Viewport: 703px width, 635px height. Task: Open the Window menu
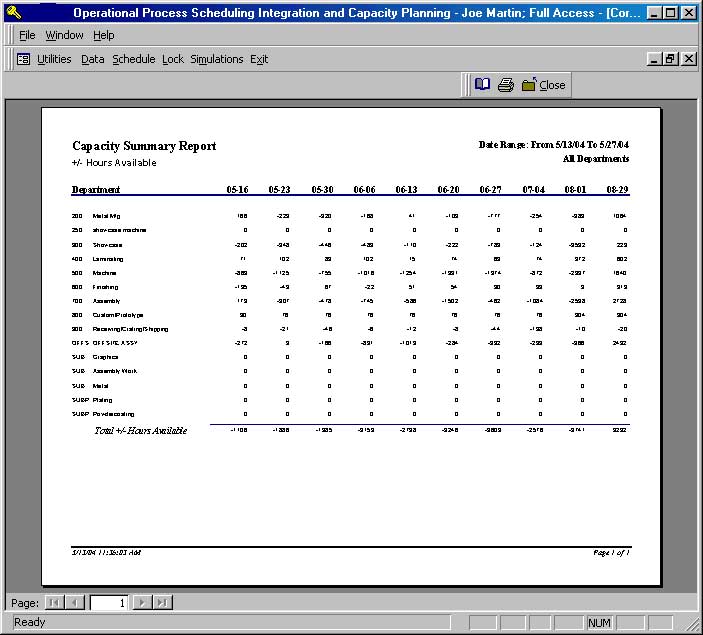[x=64, y=35]
